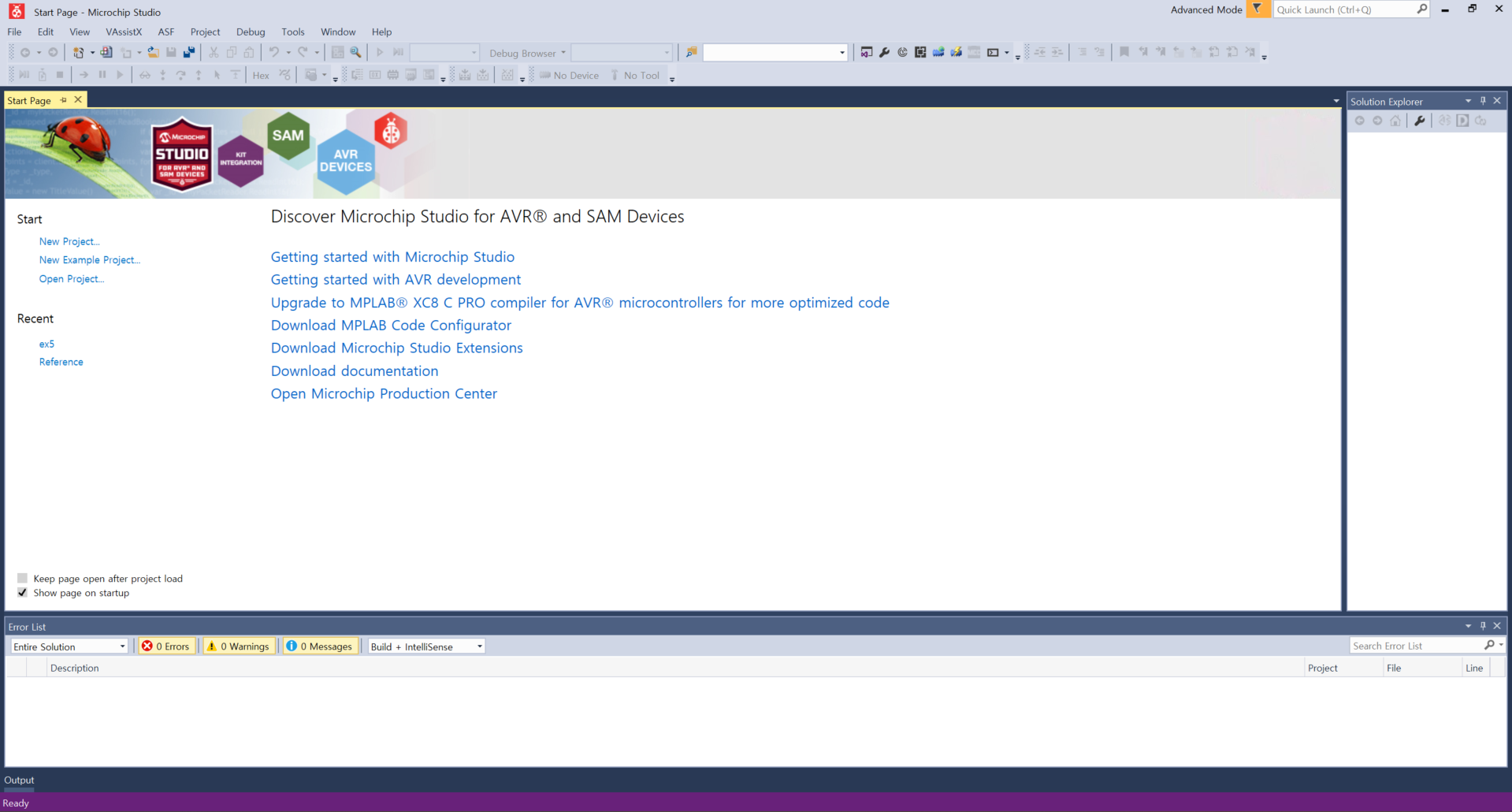The height and width of the screenshot is (812, 1512).
Task: Open Error List window position dropdown
Action: coord(1468,626)
